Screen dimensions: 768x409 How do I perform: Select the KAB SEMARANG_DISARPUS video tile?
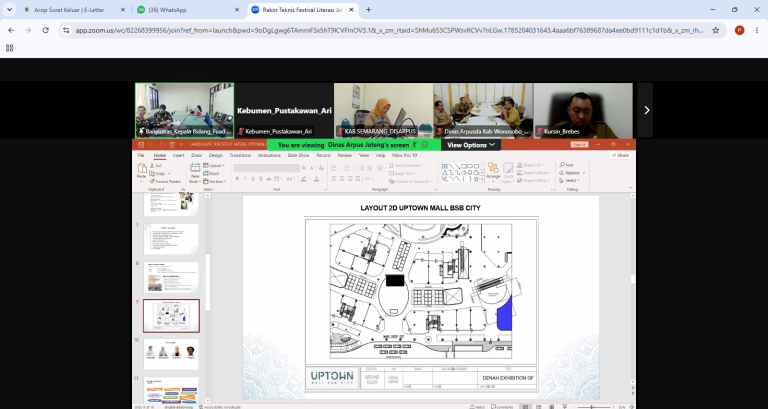[x=384, y=110]
